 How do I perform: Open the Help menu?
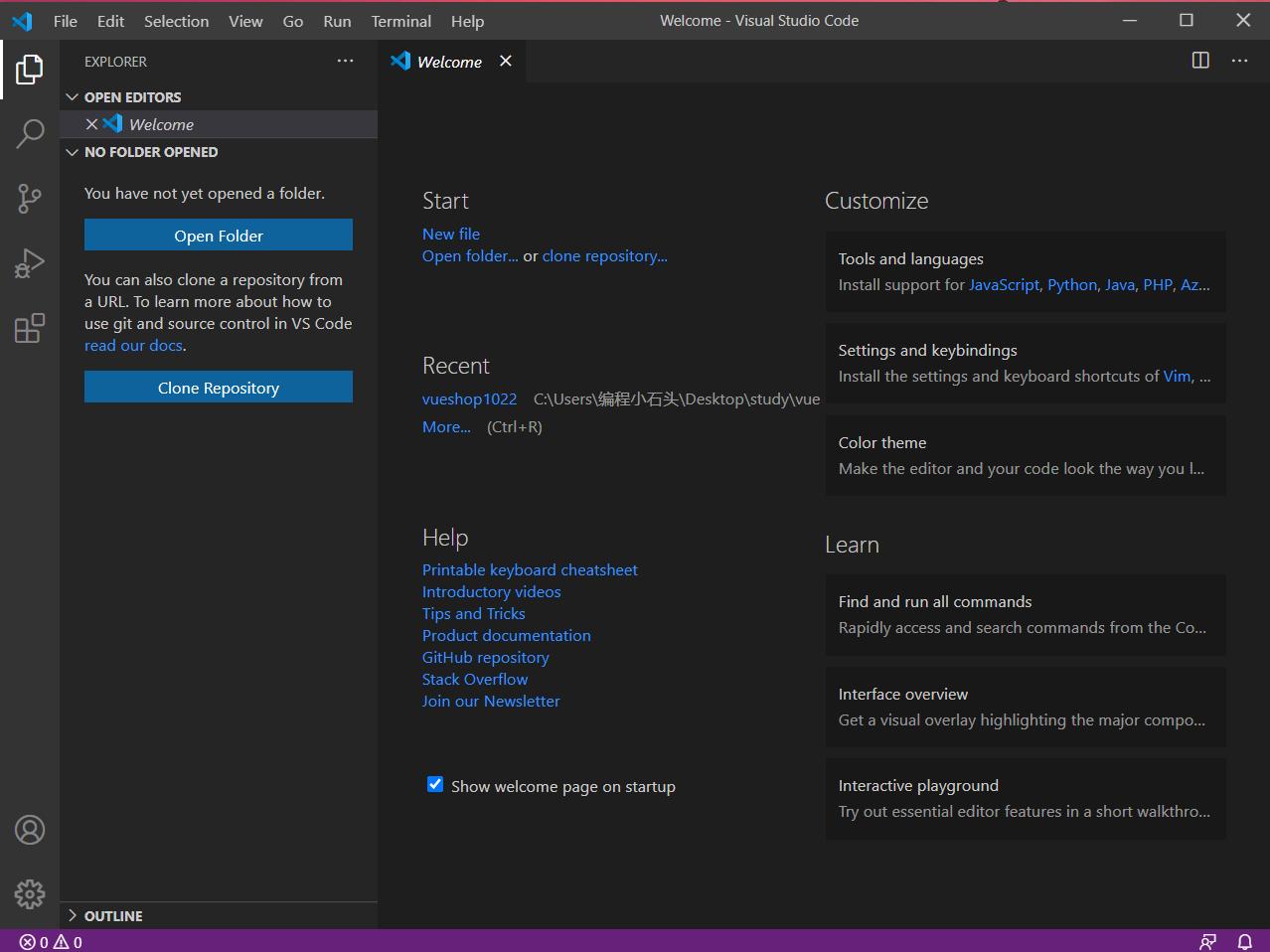coord(468,21)
